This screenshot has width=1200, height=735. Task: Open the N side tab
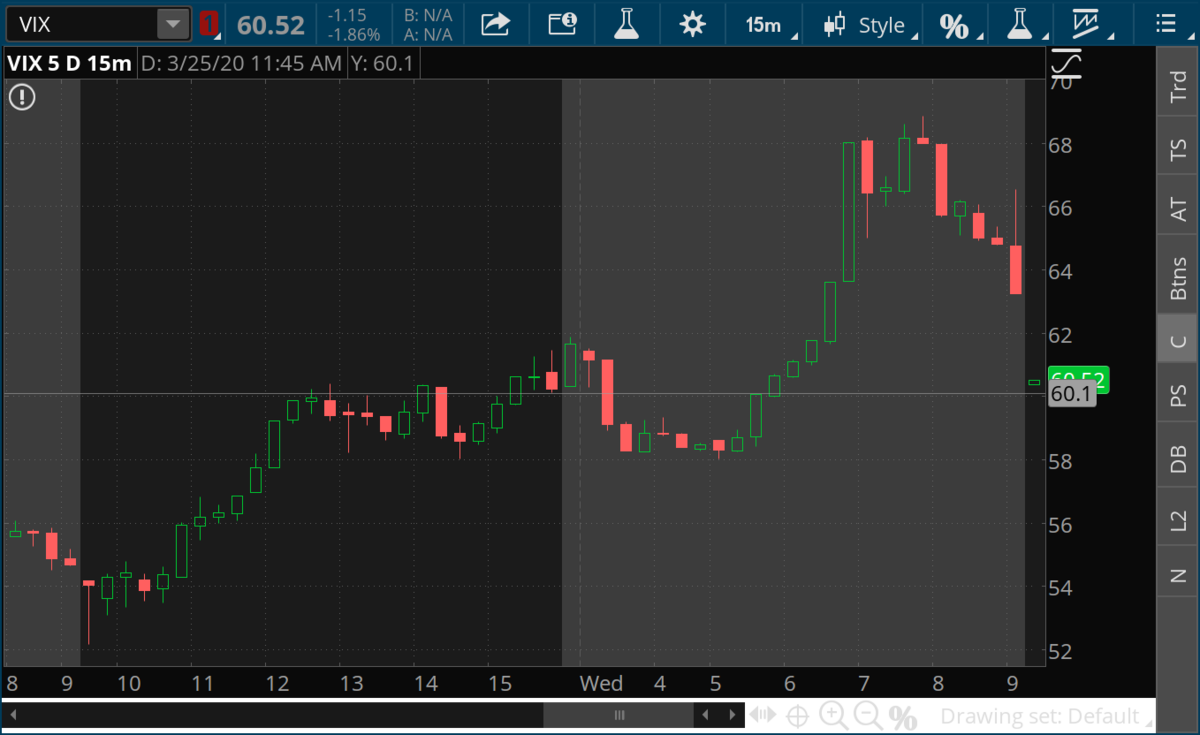coord(1178,574)
